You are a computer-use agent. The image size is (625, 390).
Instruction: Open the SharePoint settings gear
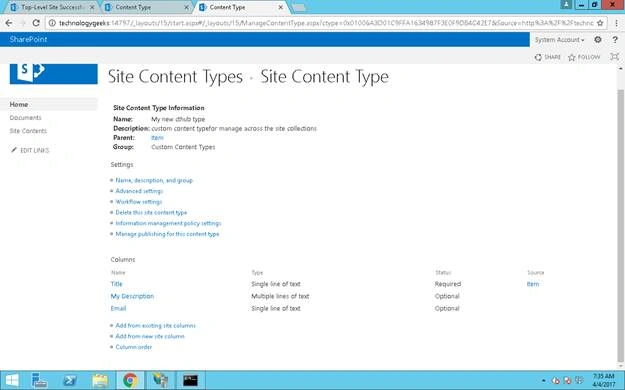(x=597, y=39)
